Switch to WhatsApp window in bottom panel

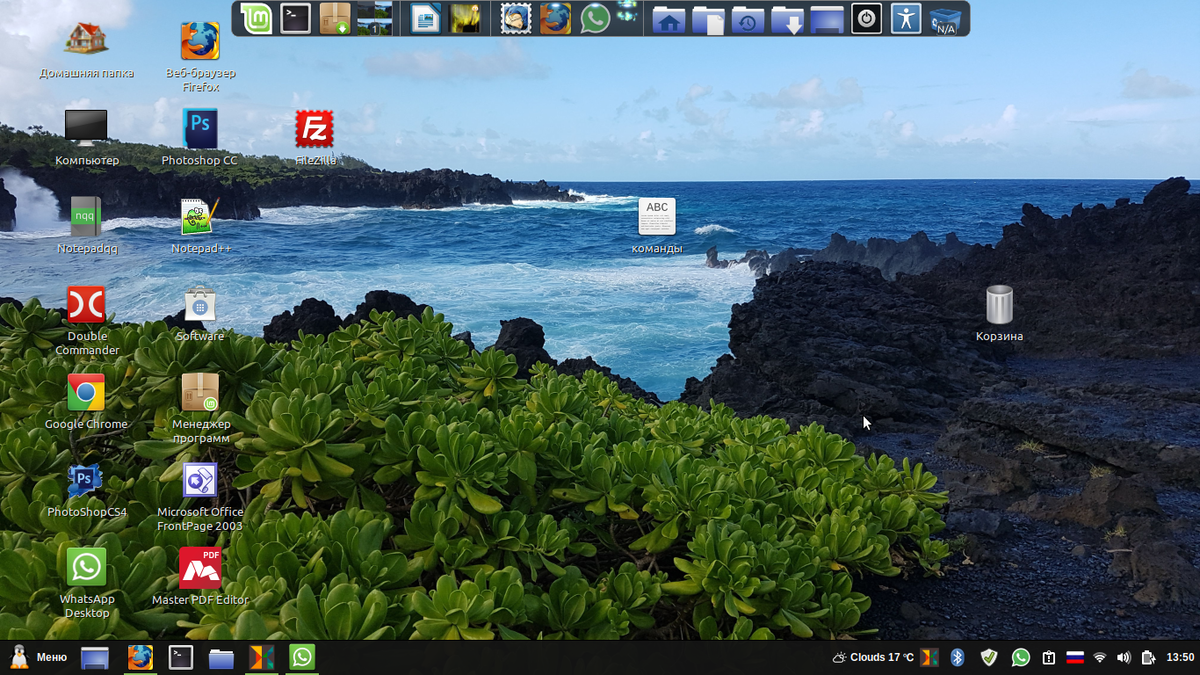click(x=302, y=657)
